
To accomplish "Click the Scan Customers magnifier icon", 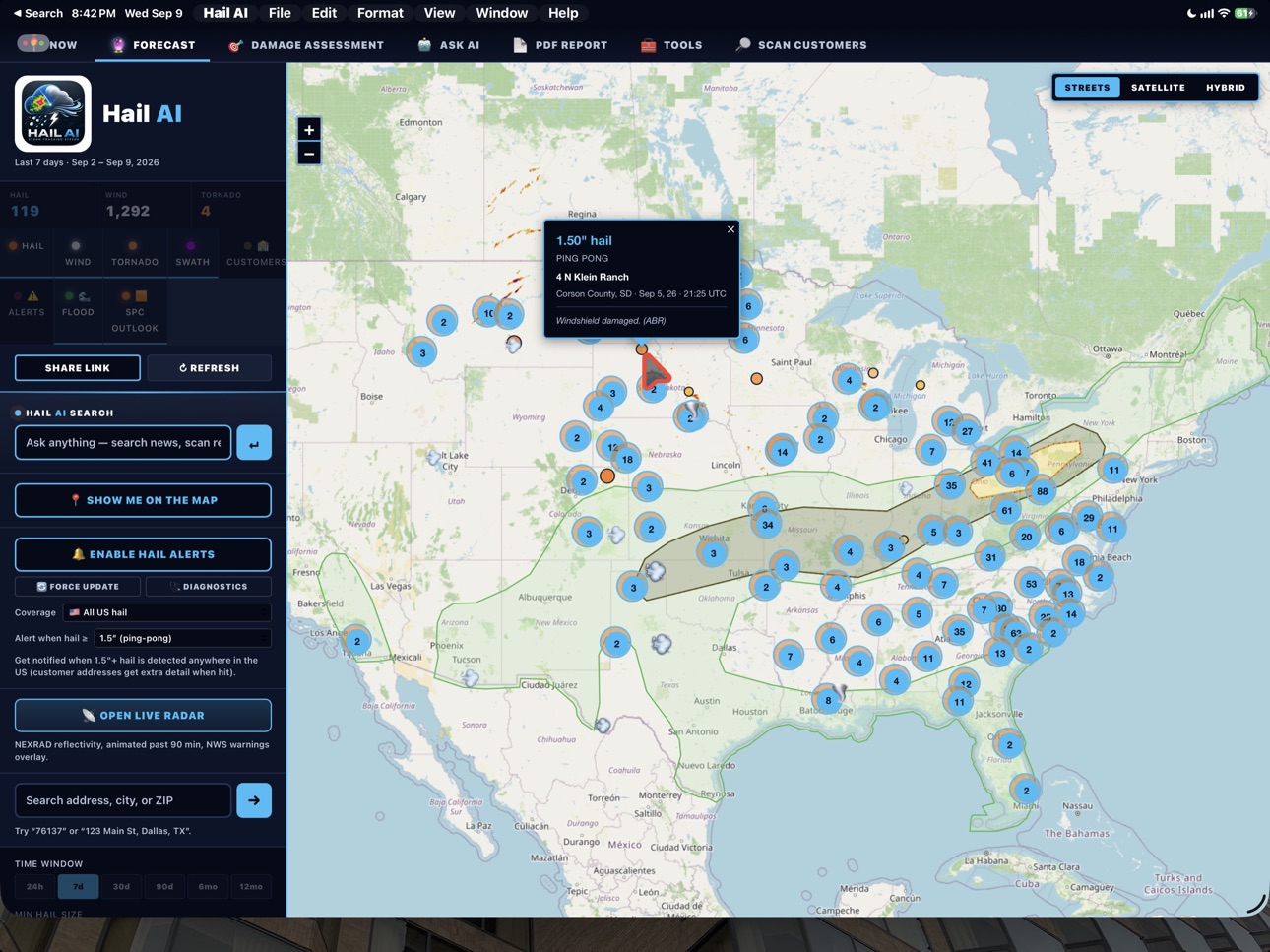I will point(743,45).
